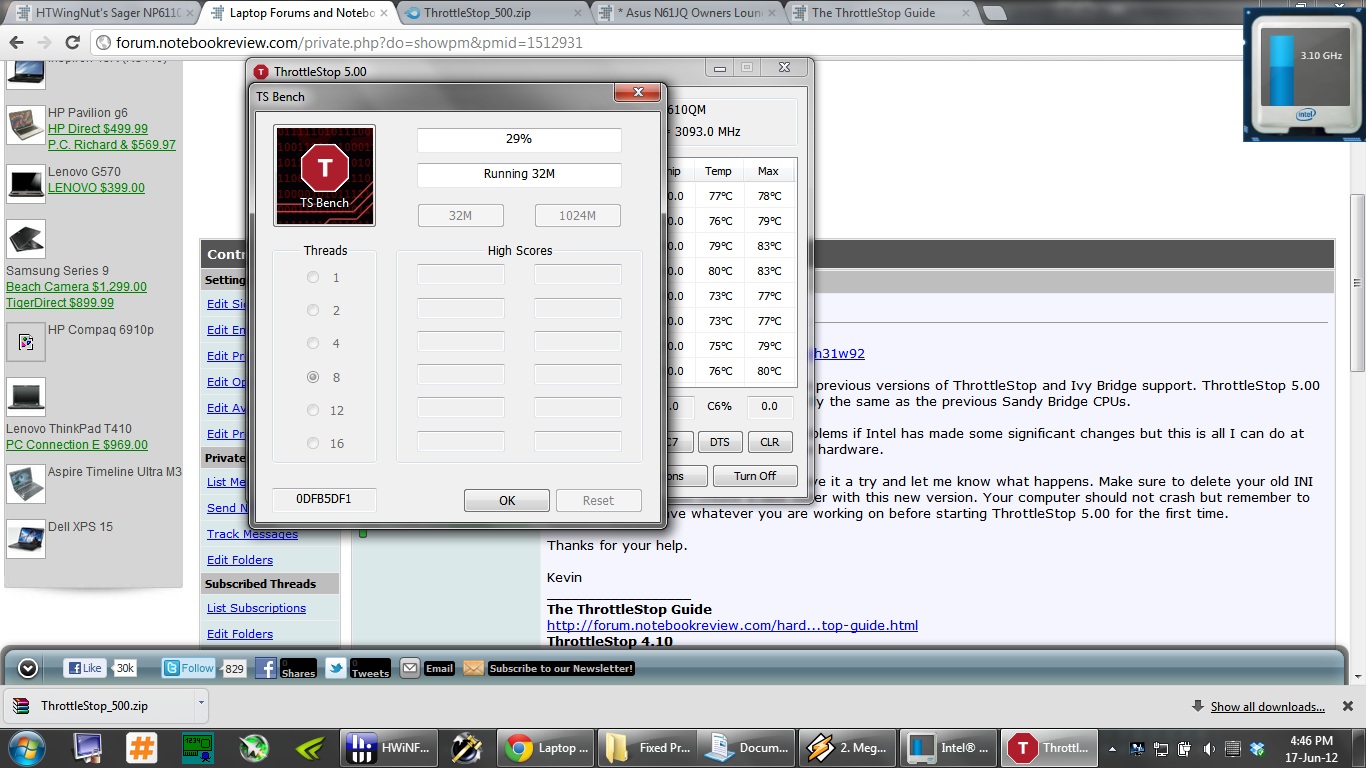Expand ThrottleStop_500.zip download options arrow
The height and width of the screenshot is (768, 1366).
pos(201,704)
